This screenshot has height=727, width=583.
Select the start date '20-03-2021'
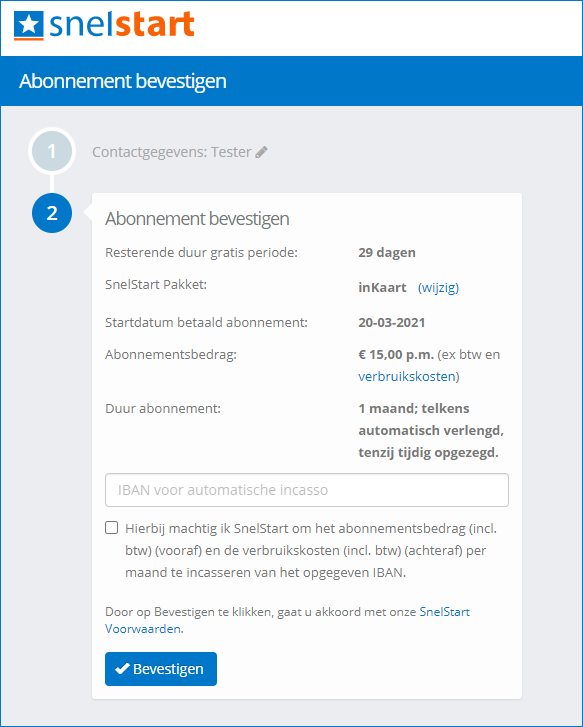(x=391, y=323)
